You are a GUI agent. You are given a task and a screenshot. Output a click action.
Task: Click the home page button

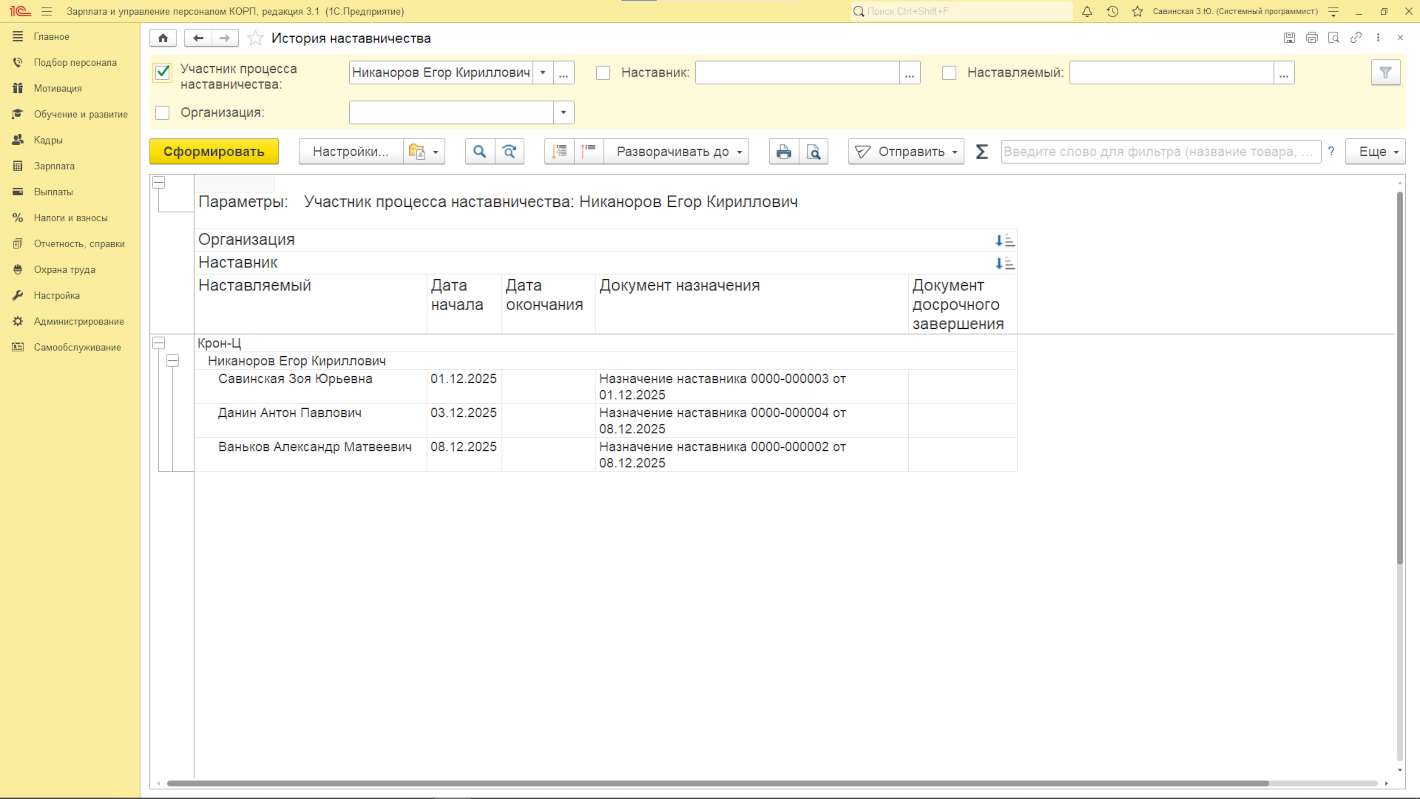point(162,38)
